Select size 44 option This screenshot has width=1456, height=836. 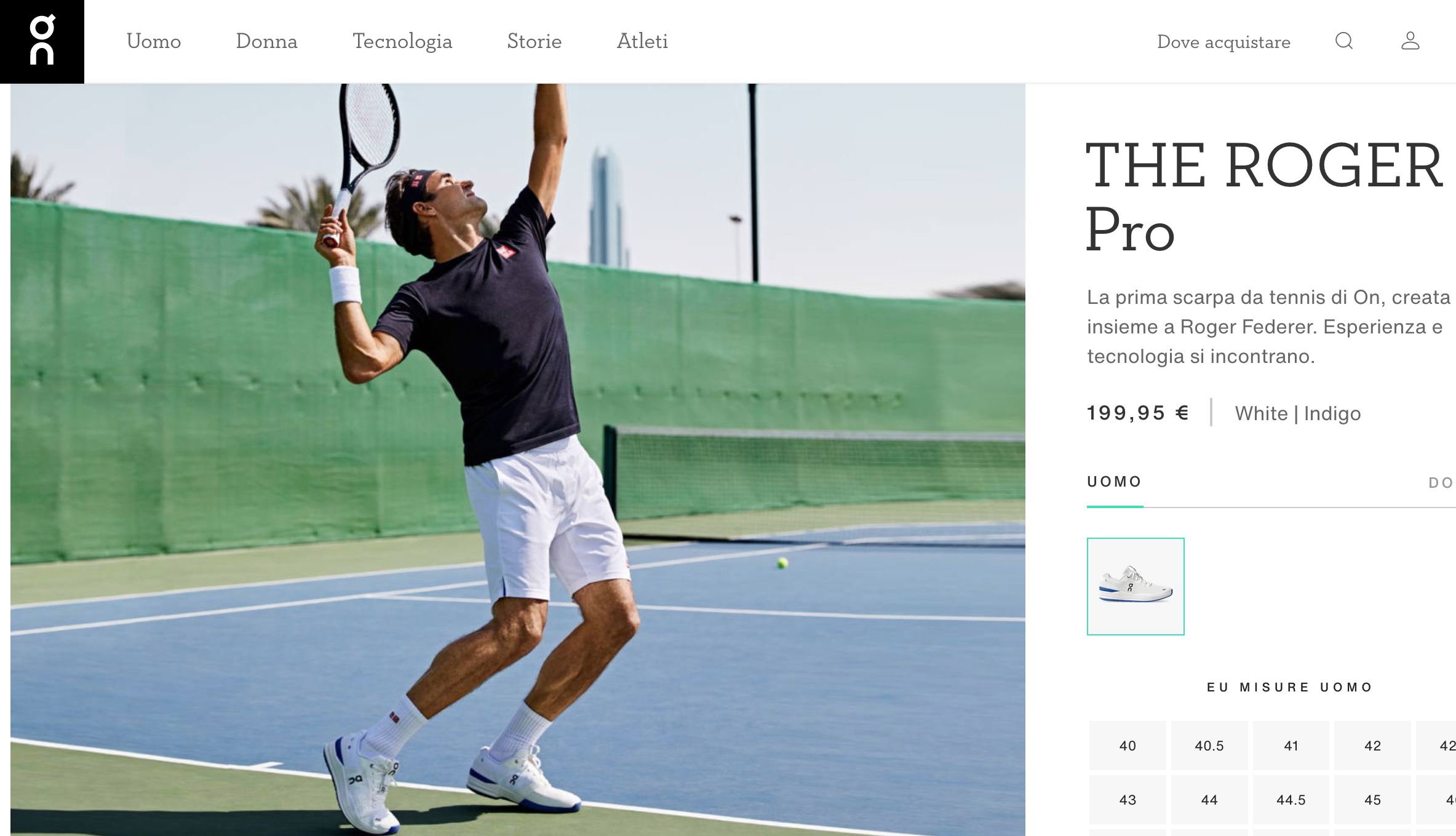pos(1209,800)
